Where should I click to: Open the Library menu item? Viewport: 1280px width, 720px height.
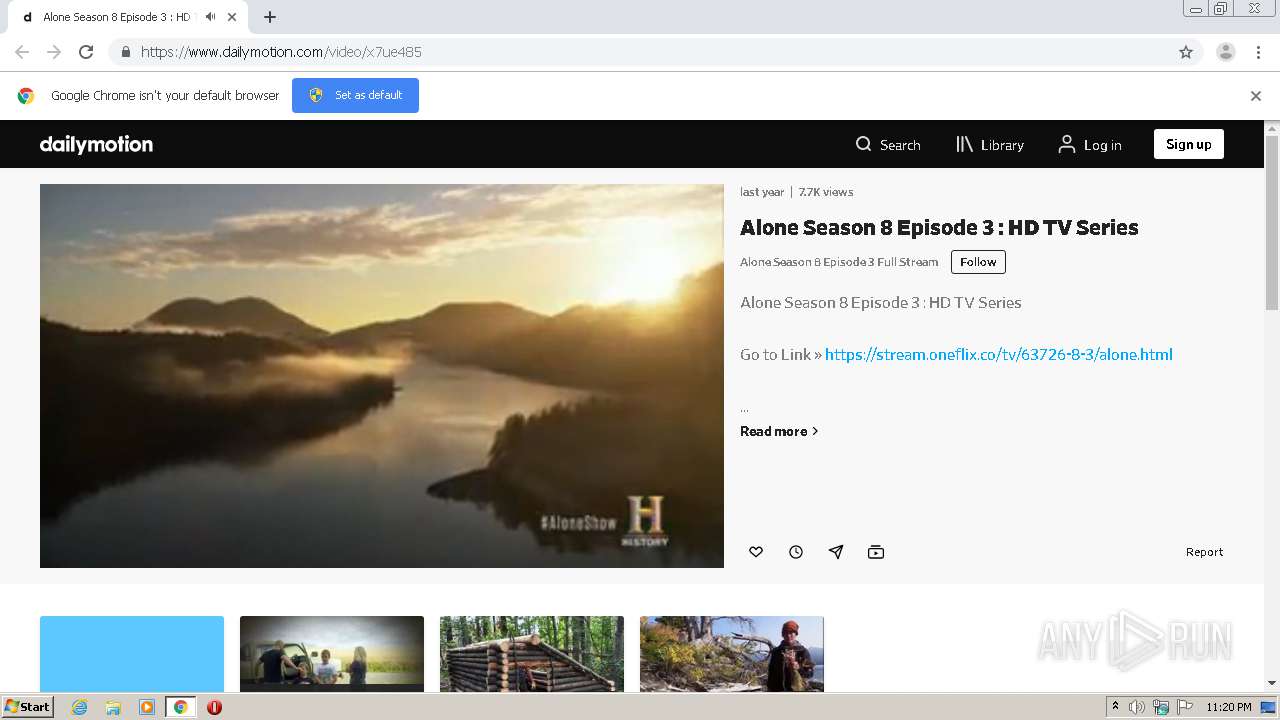click(x=990, y=145)
